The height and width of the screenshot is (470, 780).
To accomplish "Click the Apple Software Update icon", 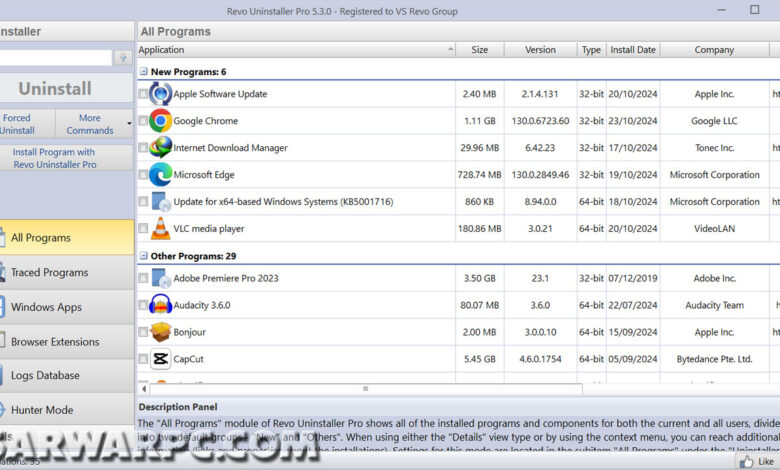I will 160,94.
